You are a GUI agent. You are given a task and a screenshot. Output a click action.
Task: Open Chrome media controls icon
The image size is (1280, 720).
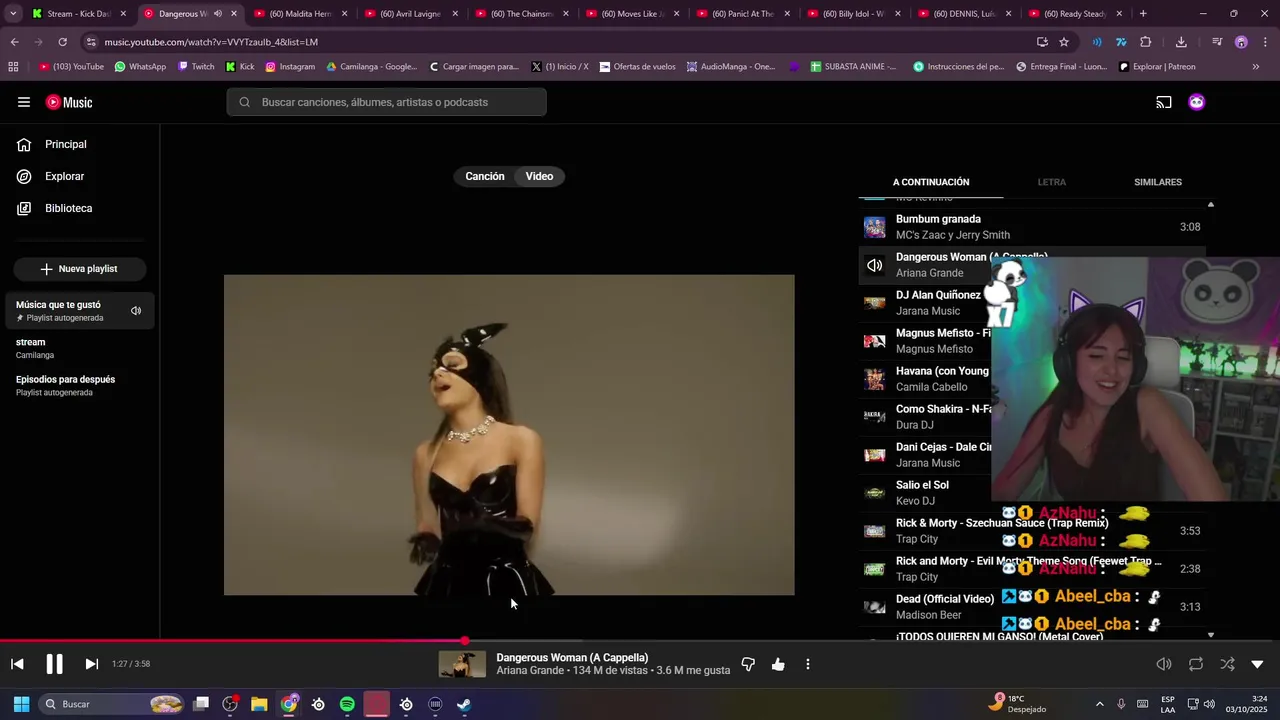[1216, 42]
